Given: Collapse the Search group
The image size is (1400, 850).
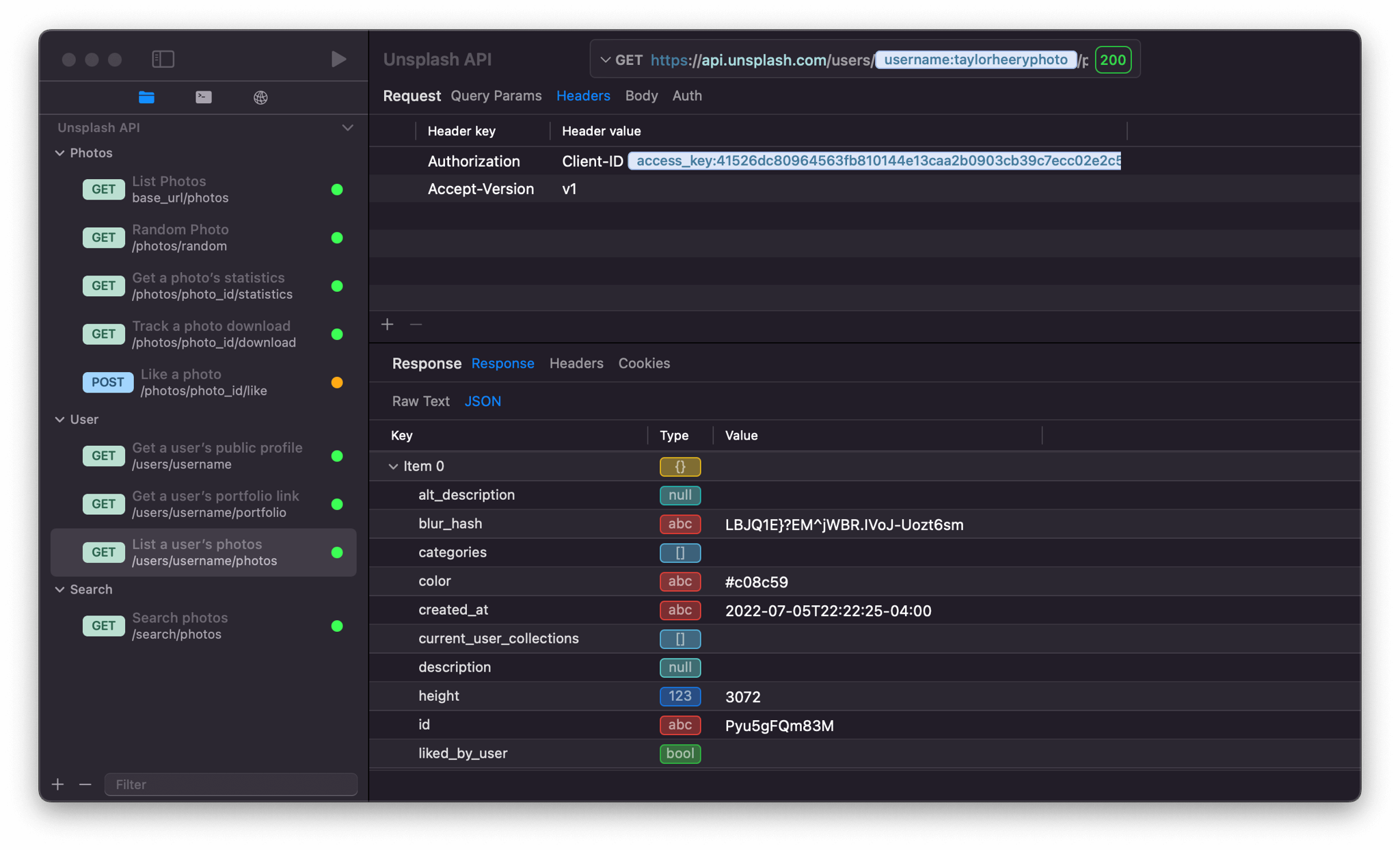Looking at the screenshot, I should (x=60, y=589).
